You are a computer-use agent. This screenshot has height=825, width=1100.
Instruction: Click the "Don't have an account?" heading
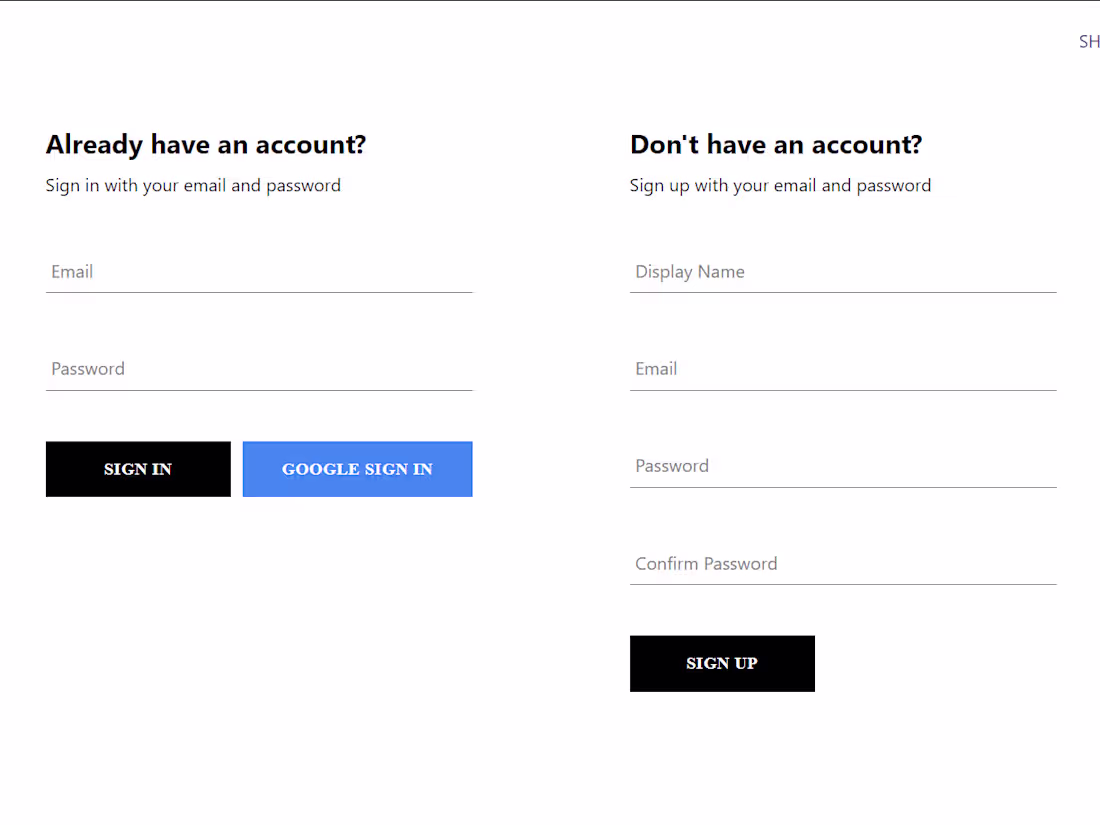point(776,145)
